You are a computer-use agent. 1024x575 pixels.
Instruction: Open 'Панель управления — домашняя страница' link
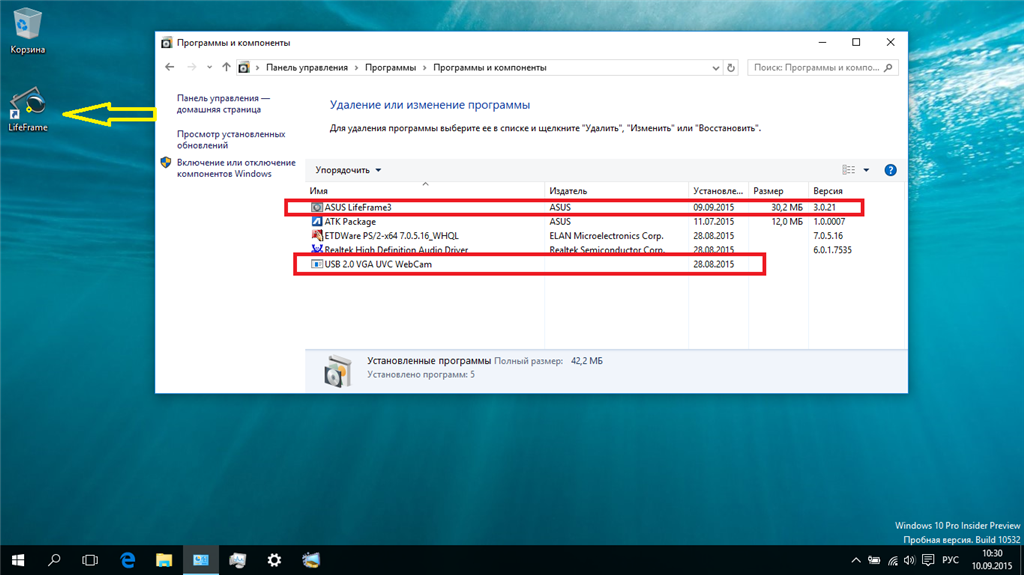223,104
